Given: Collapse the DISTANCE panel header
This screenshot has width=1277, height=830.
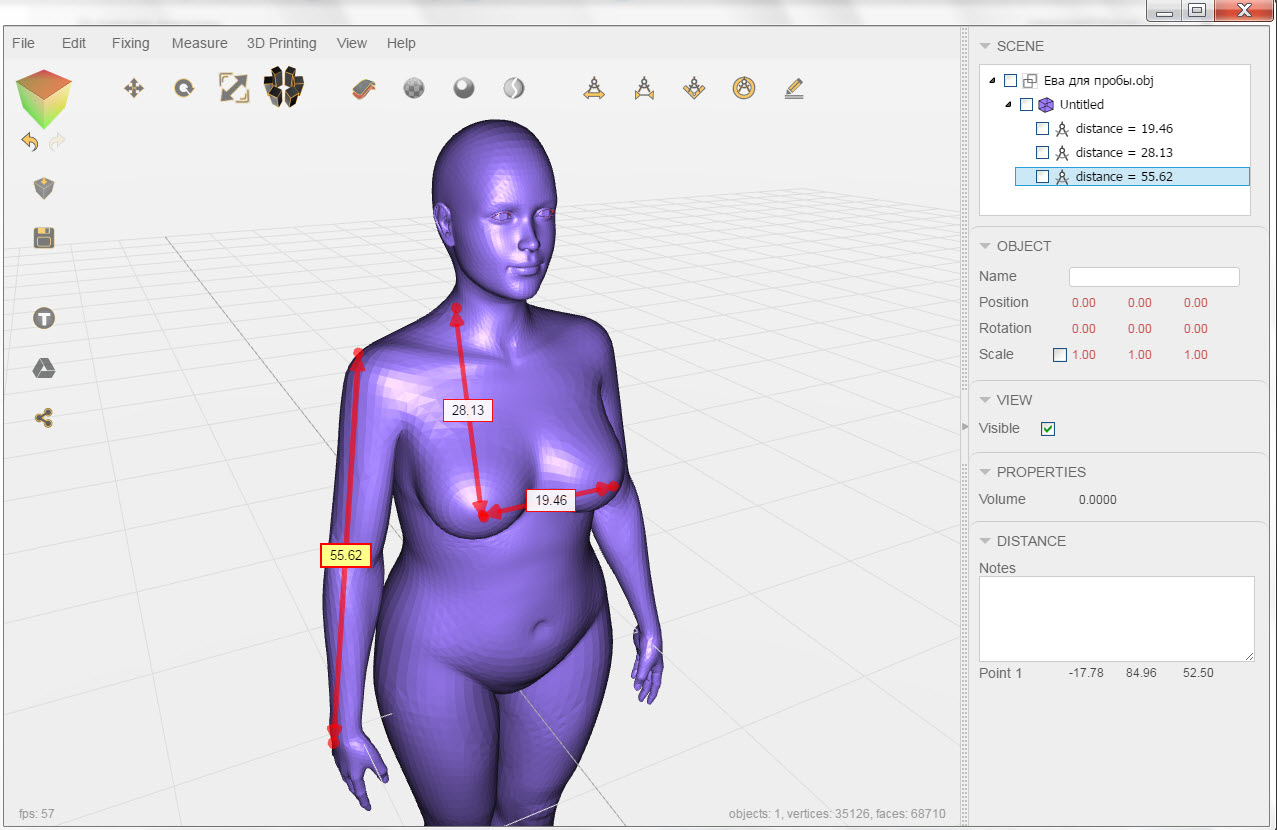Looking at the screenshot, I should point(985,541).
